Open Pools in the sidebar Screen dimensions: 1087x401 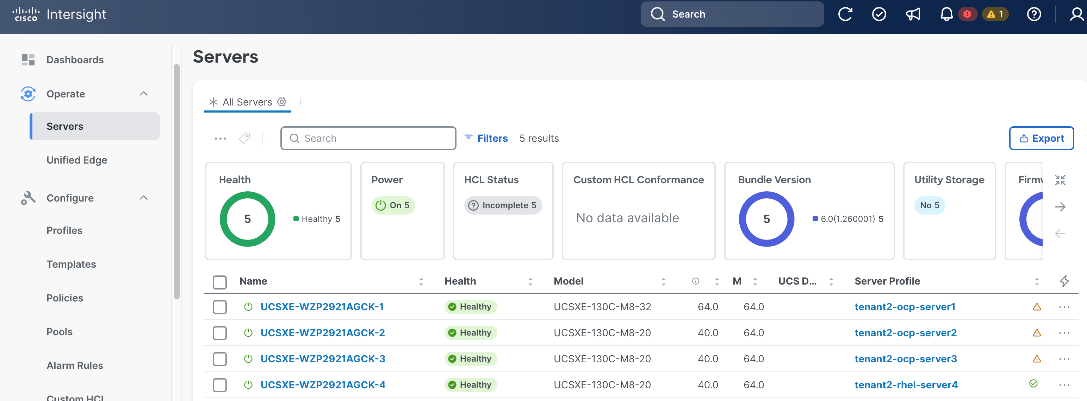point(59,332)
